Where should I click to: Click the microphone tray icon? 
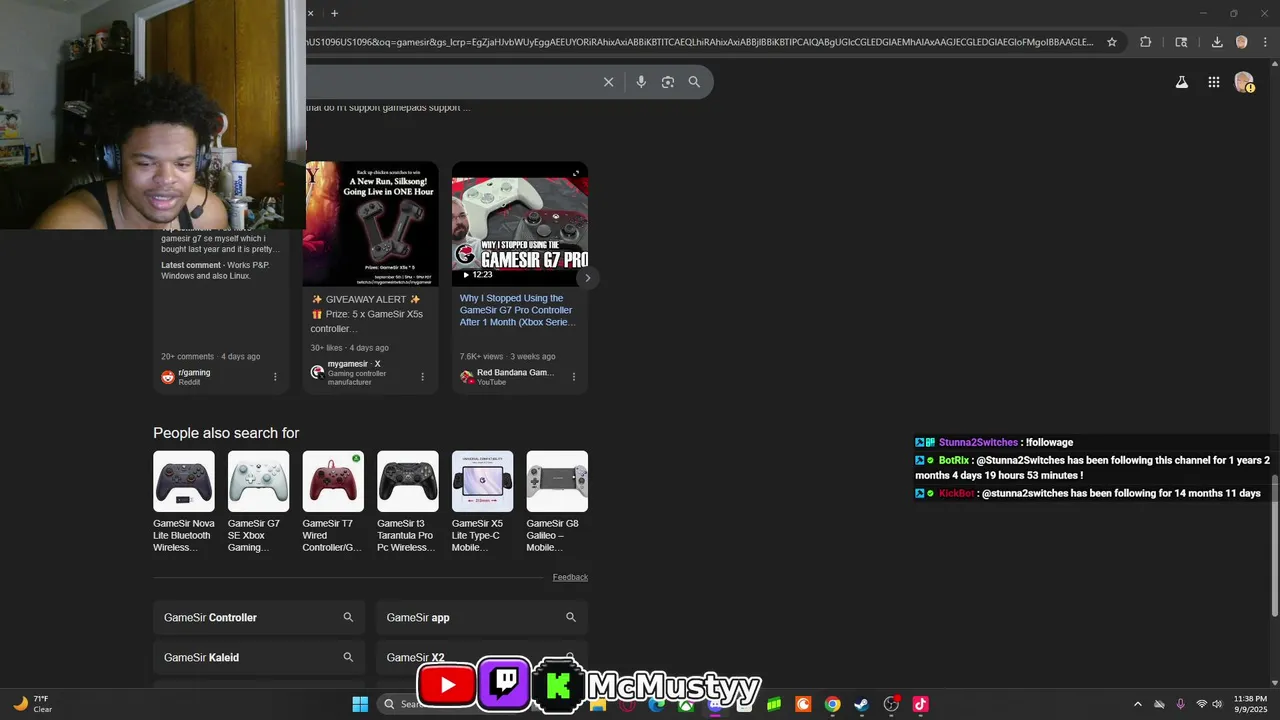click(1180, 704)
